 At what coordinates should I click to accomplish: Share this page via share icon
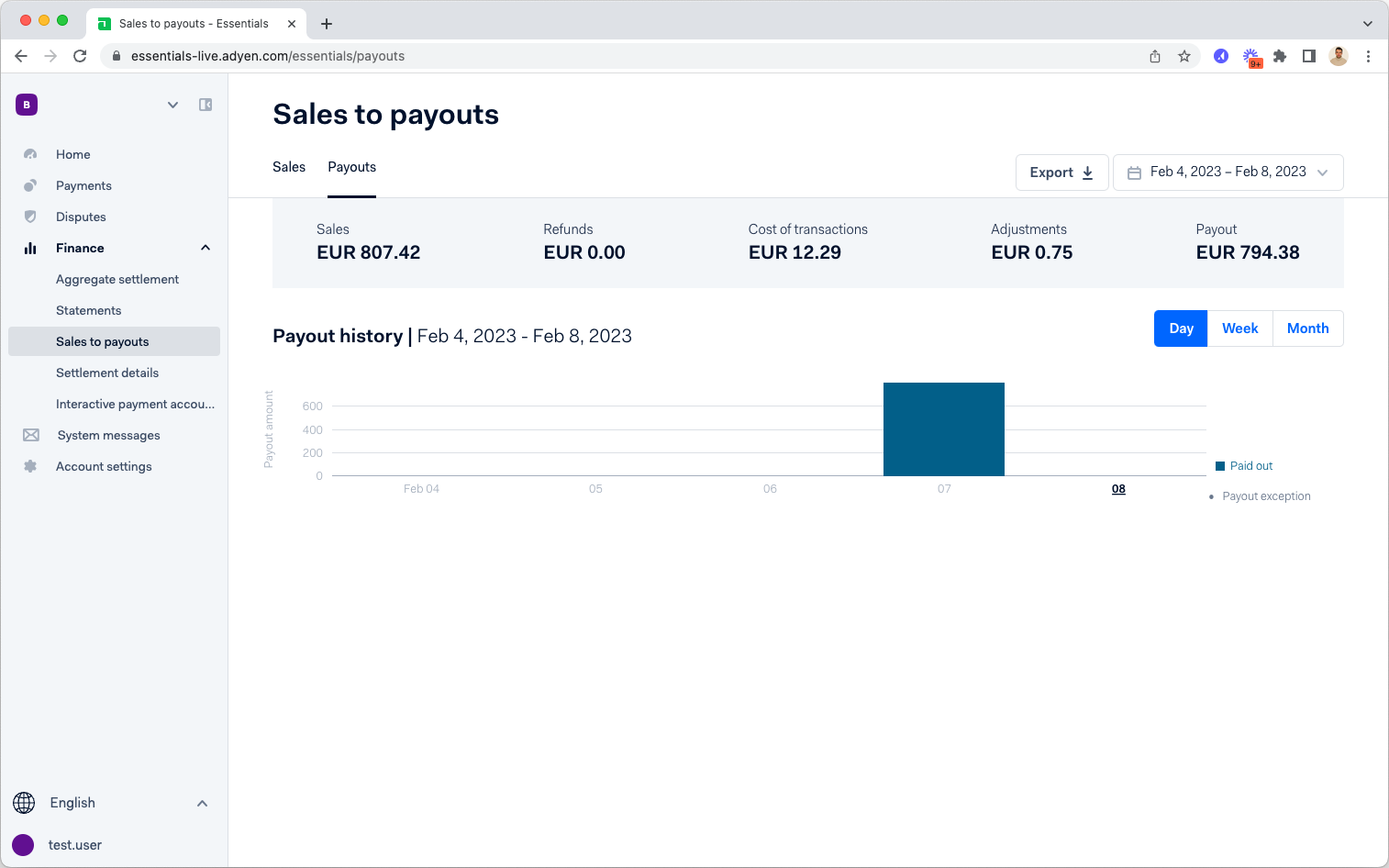coord(1155,56)
